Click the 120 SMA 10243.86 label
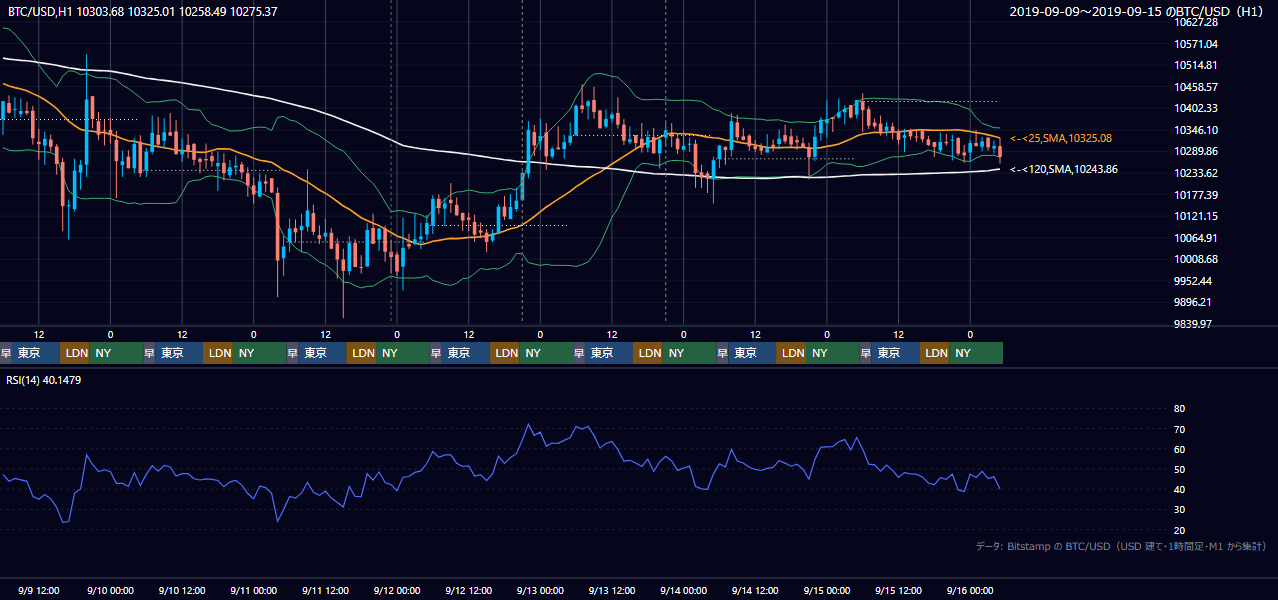1278x600 pixels. point(1064,170)
